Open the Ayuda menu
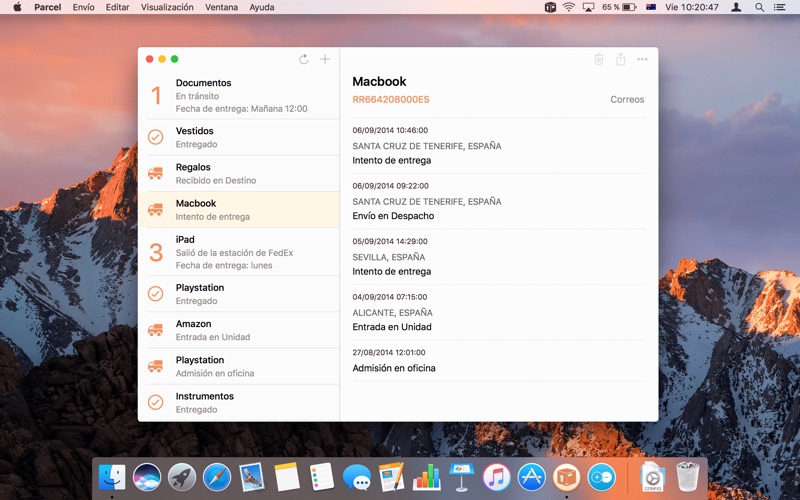This screenshot has width=800, height=500. tap(262, 7)
